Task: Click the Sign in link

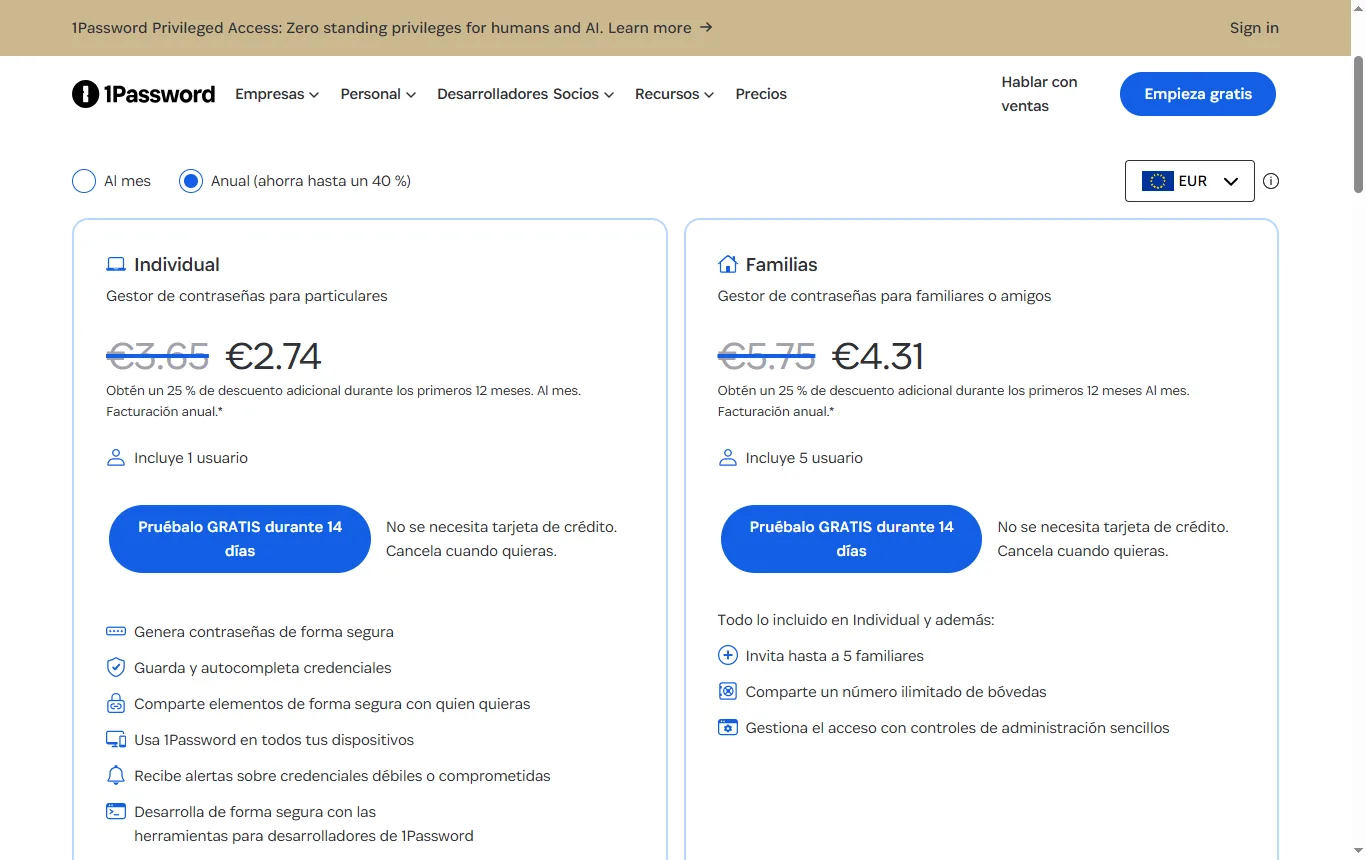Action: [x=1254, y=28]
